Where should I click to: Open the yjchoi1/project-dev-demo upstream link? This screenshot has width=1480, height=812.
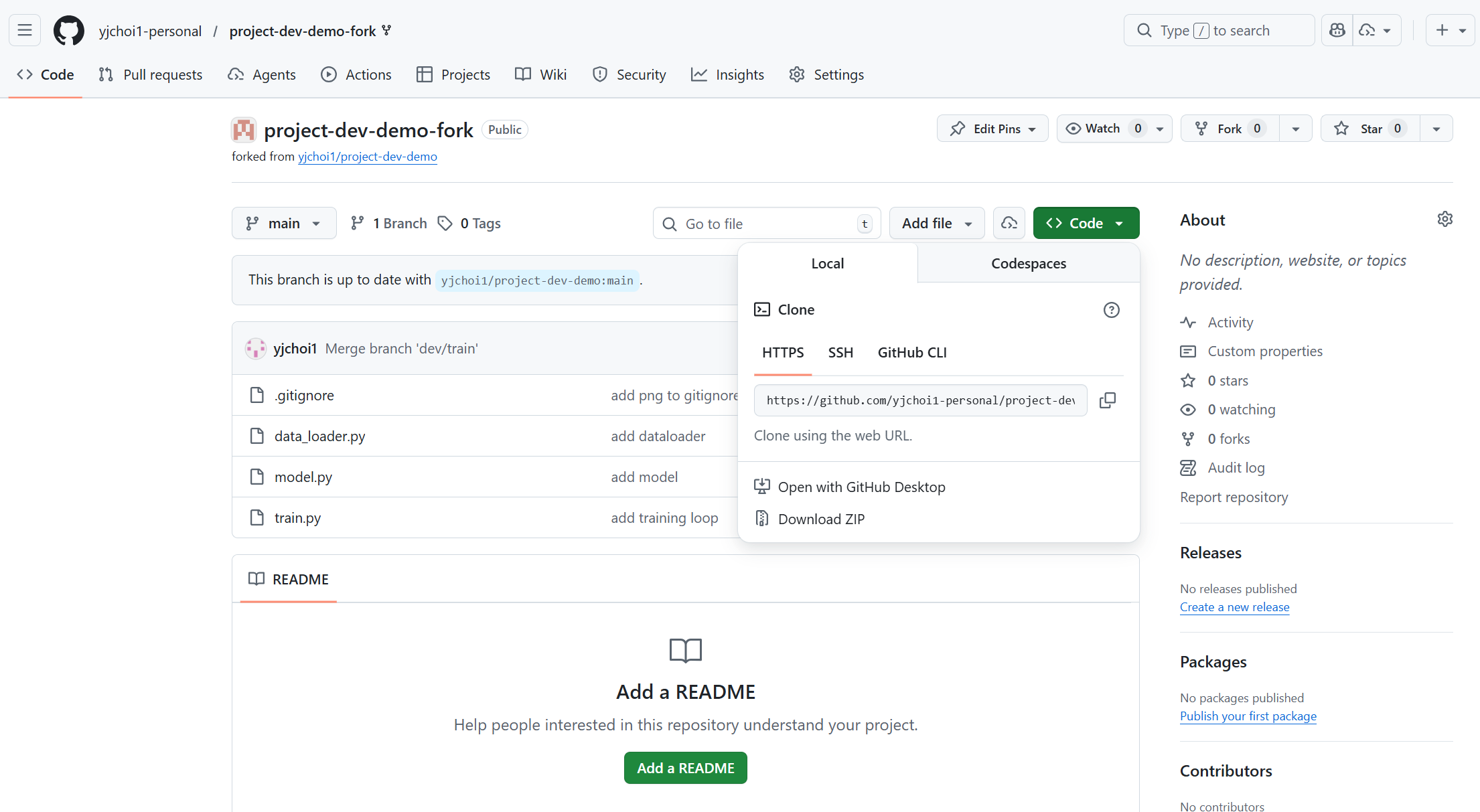click(x=367, y=157)
